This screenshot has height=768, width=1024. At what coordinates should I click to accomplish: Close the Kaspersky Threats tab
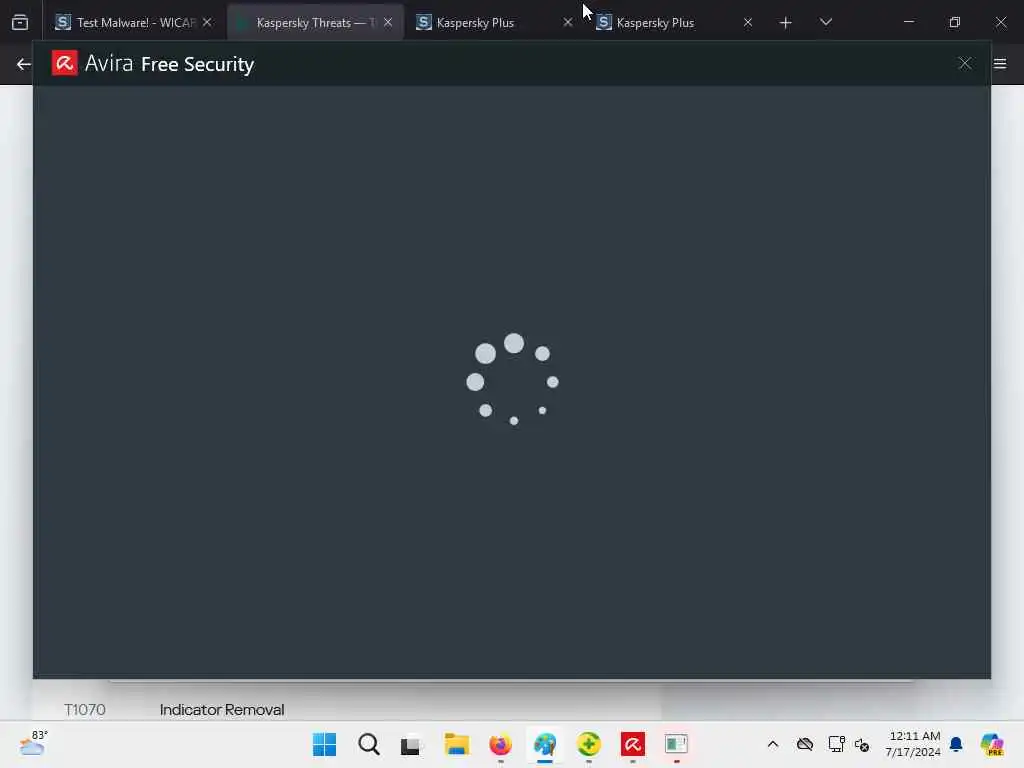tap(388, 22)
